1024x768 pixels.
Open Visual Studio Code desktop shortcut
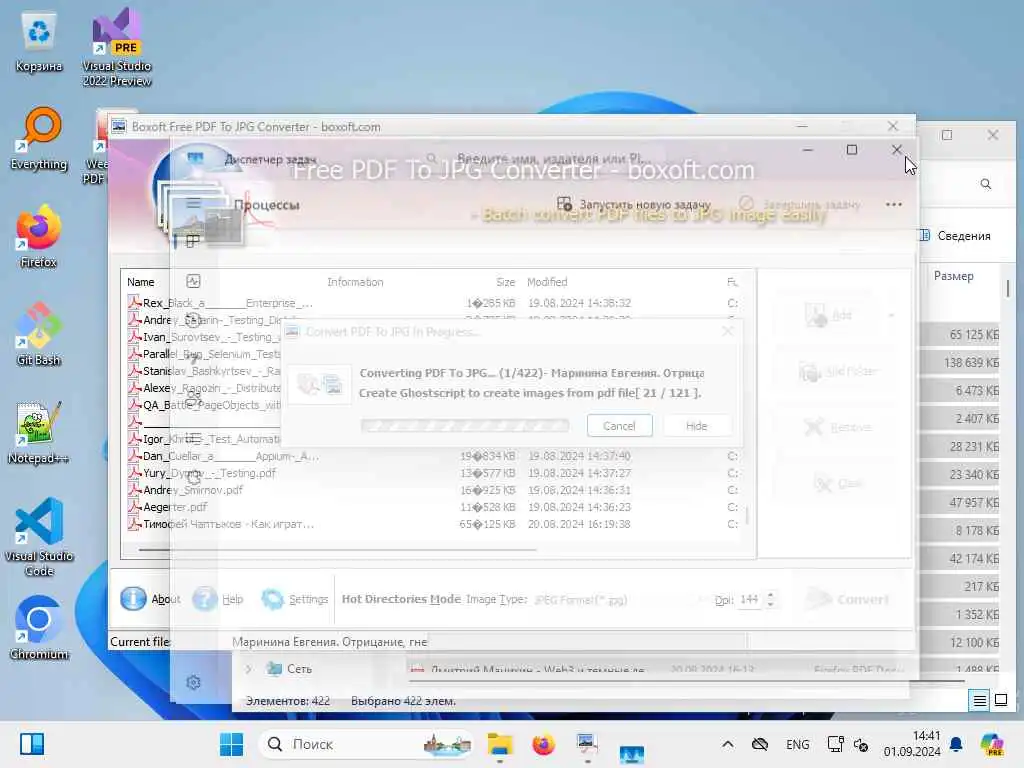click(x=39, y=537)
